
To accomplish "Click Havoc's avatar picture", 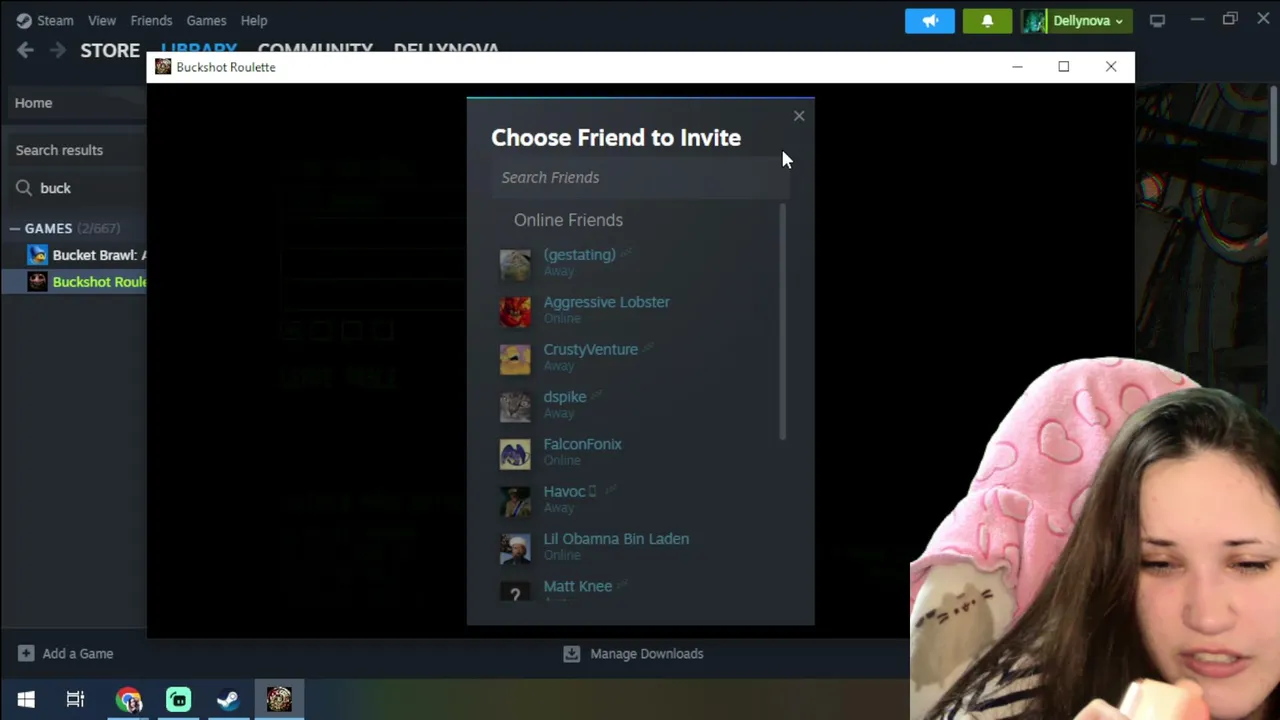I will click(x=515, y=500).
